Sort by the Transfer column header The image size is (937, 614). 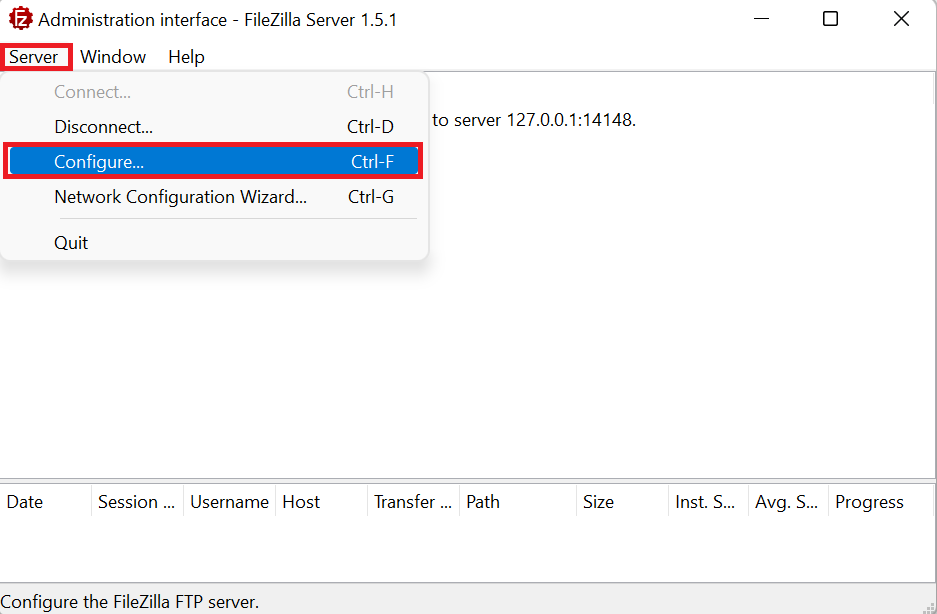[x=414, y=502]
